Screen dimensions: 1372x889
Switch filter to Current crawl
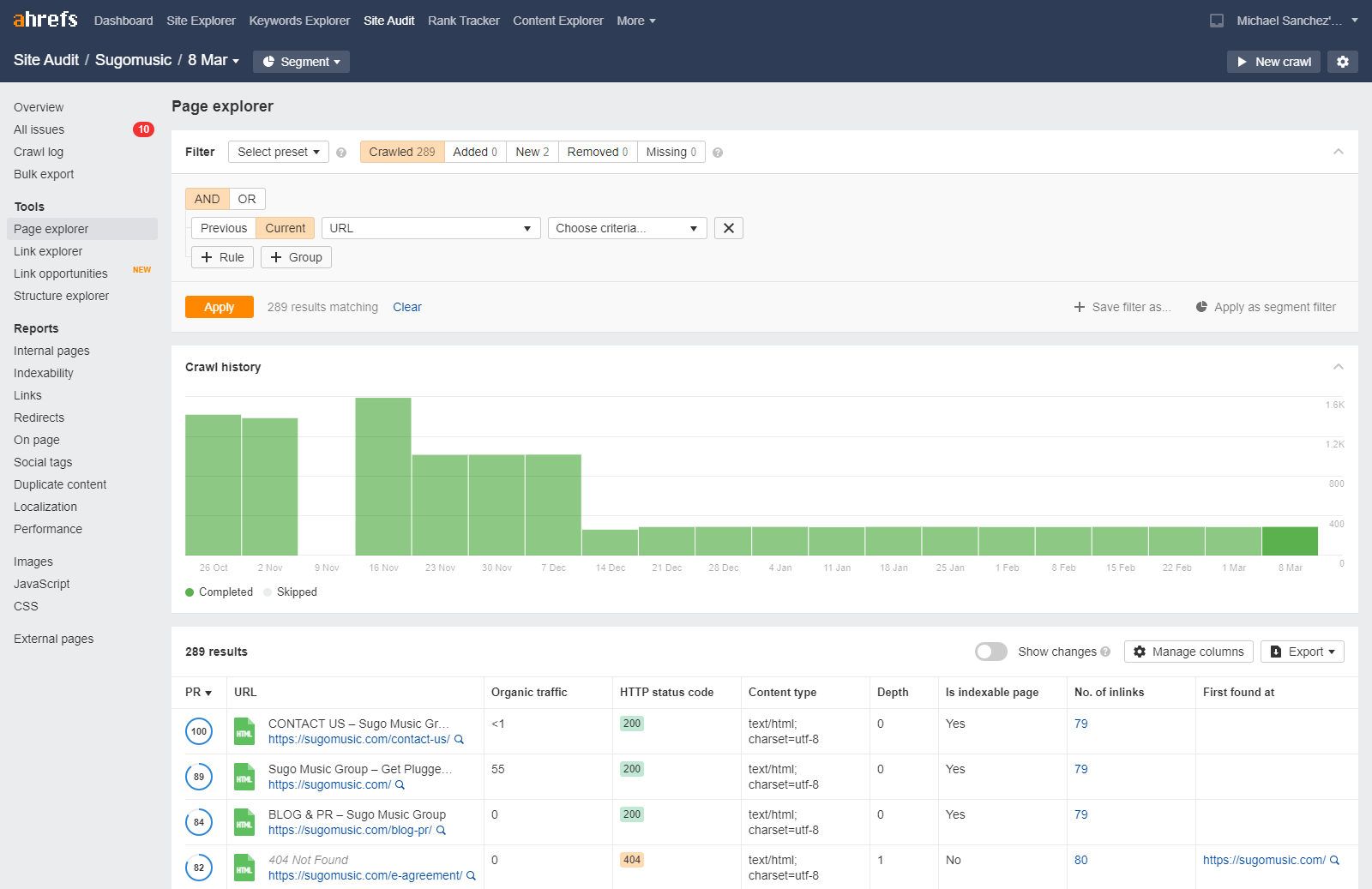(x=286, y=228)
